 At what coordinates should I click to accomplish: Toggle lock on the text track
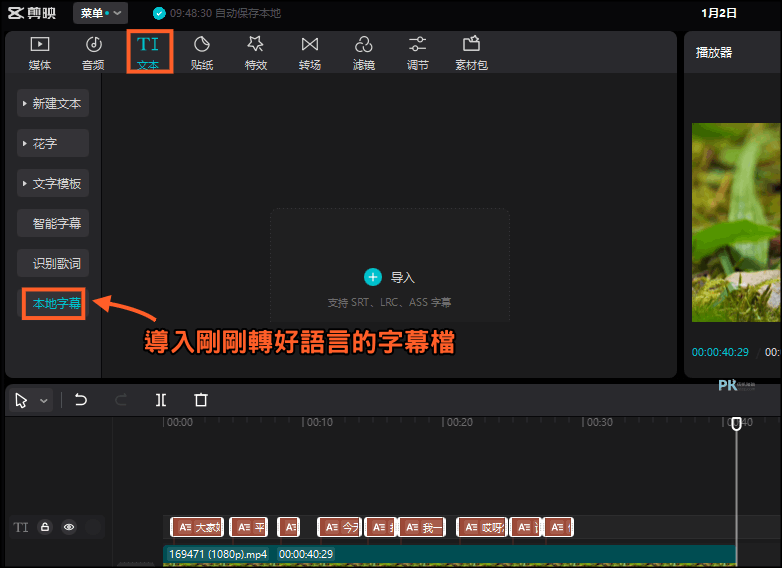coord(45,527)
